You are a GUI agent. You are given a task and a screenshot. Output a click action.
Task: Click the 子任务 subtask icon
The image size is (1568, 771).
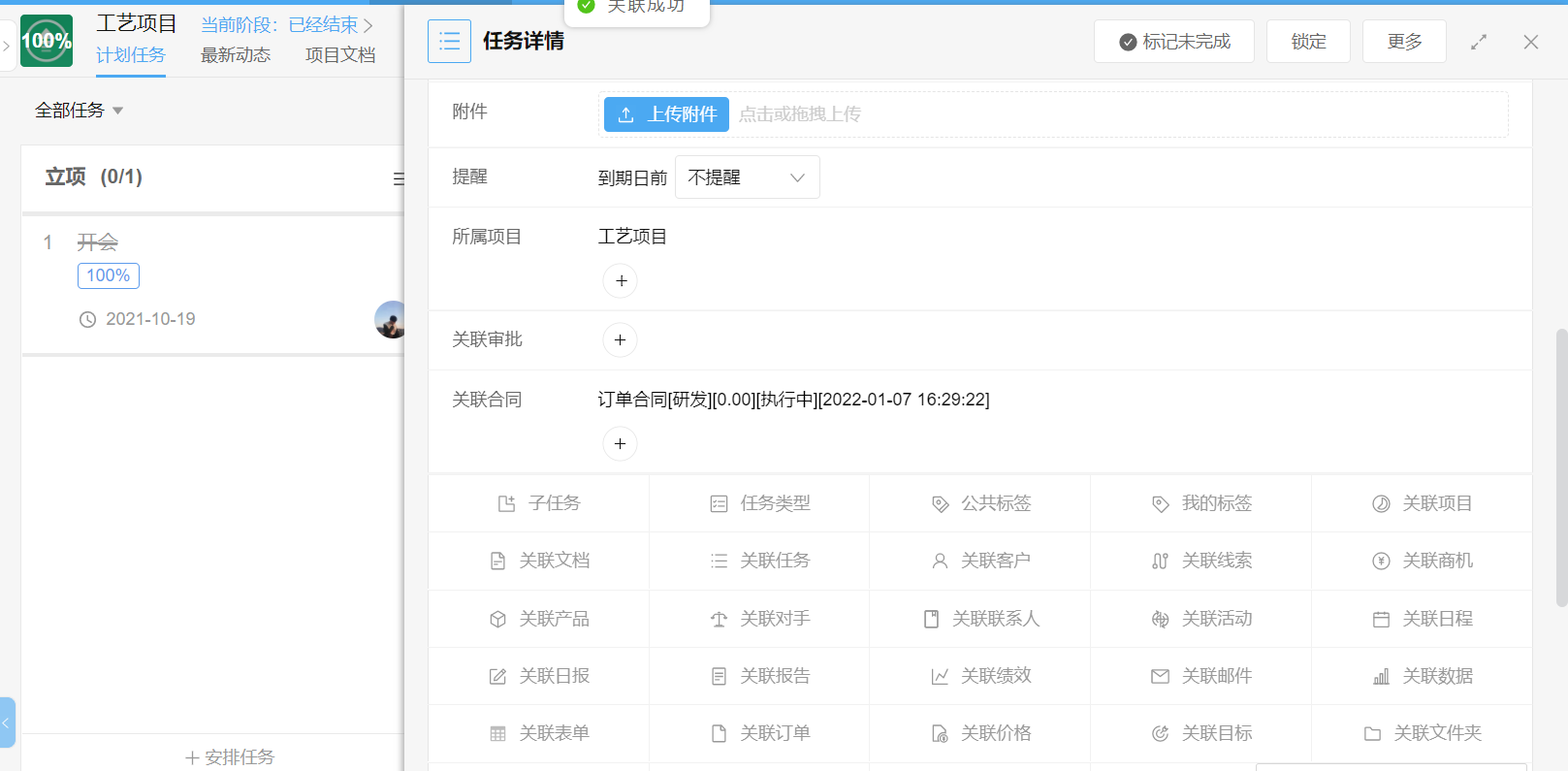(506, 503)
